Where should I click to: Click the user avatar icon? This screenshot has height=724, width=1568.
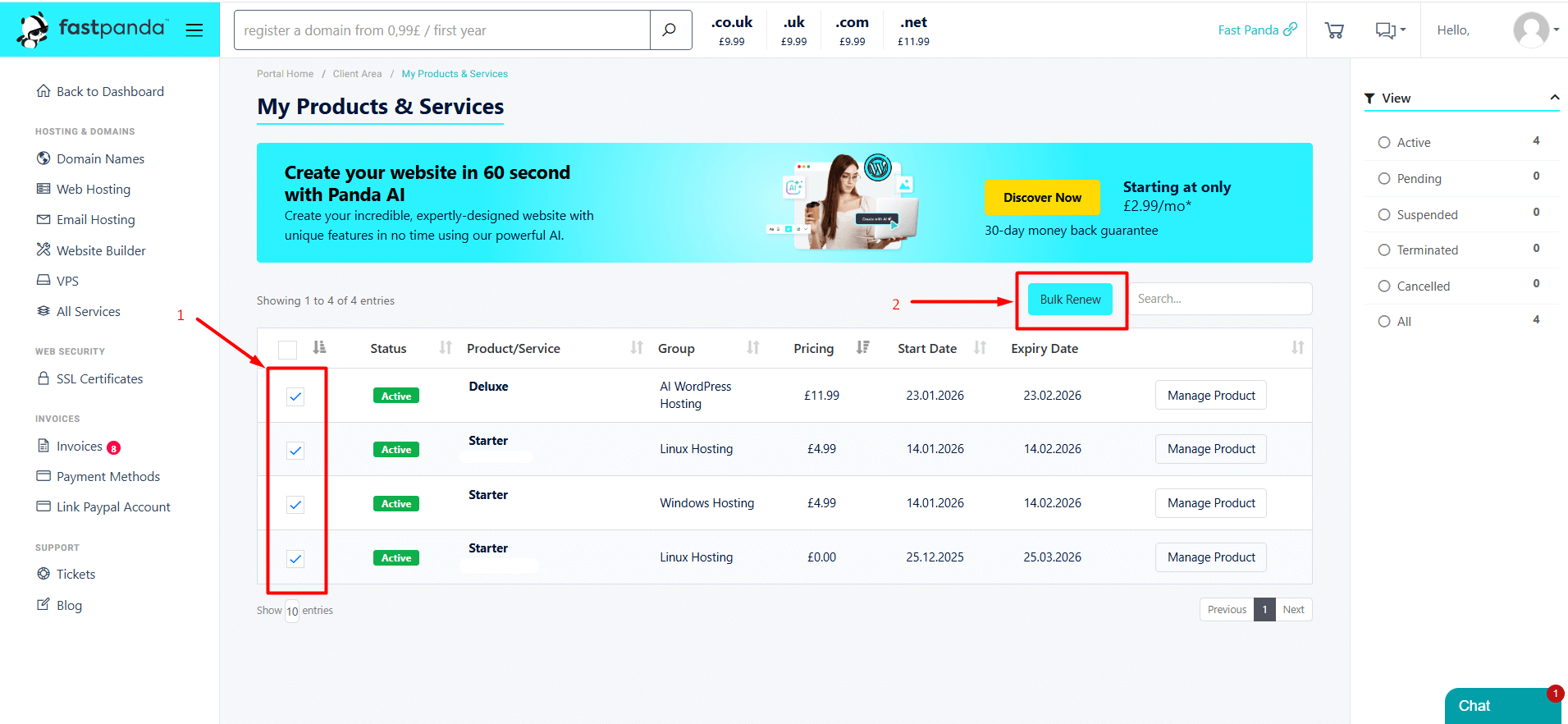1530,30
